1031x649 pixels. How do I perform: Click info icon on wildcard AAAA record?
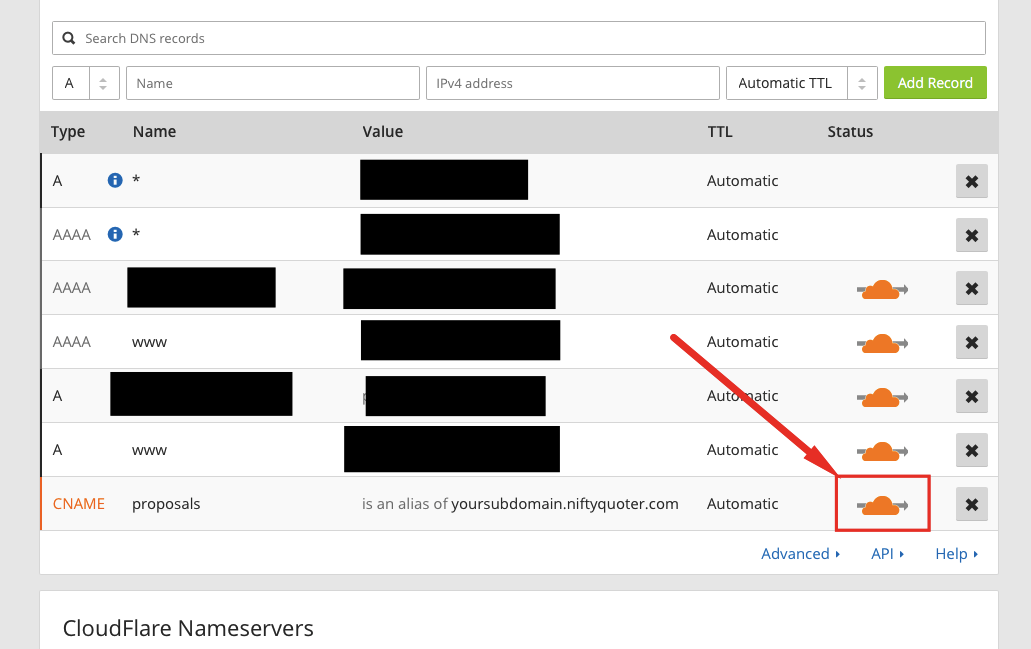point(115,235)
